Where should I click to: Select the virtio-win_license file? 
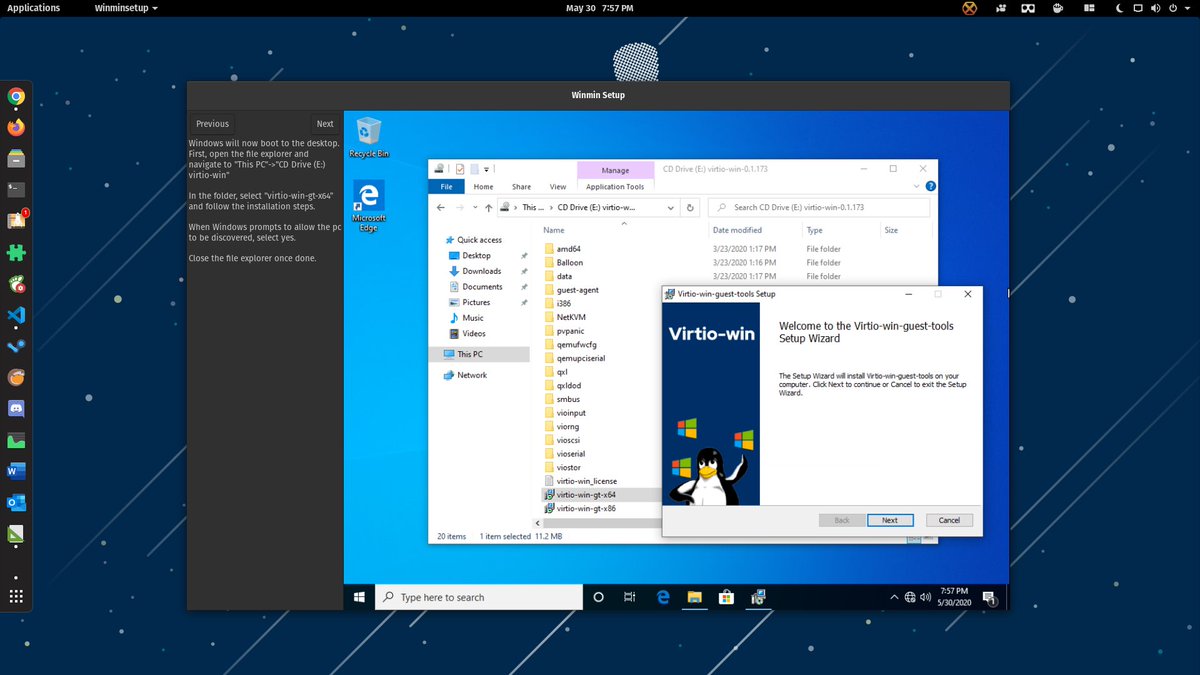pos(586,481)
